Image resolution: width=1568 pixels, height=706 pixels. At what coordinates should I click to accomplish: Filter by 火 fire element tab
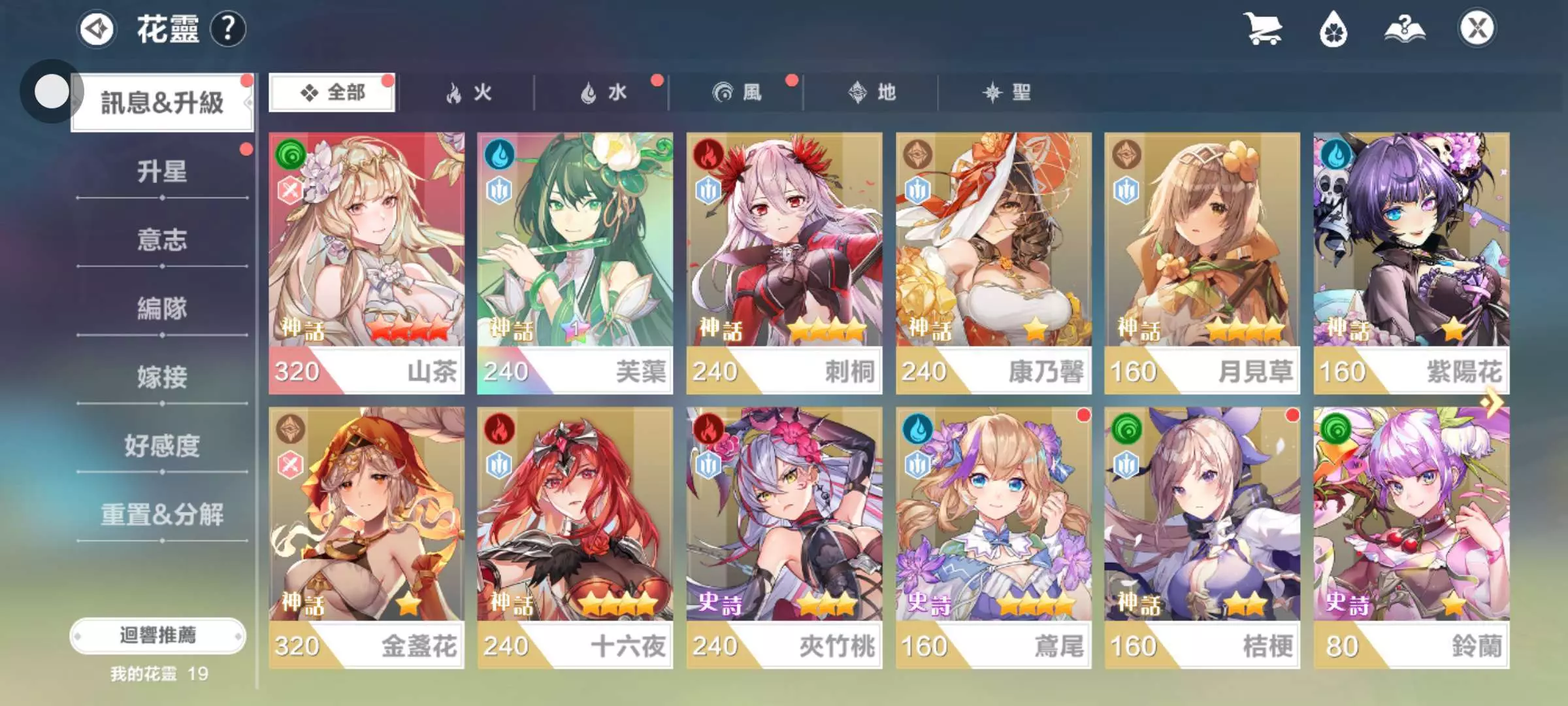click(468, 93)
